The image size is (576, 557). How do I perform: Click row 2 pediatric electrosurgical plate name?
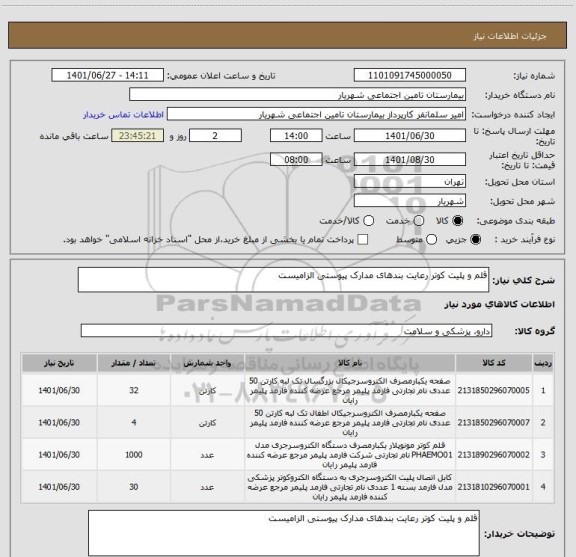point(350,423)
